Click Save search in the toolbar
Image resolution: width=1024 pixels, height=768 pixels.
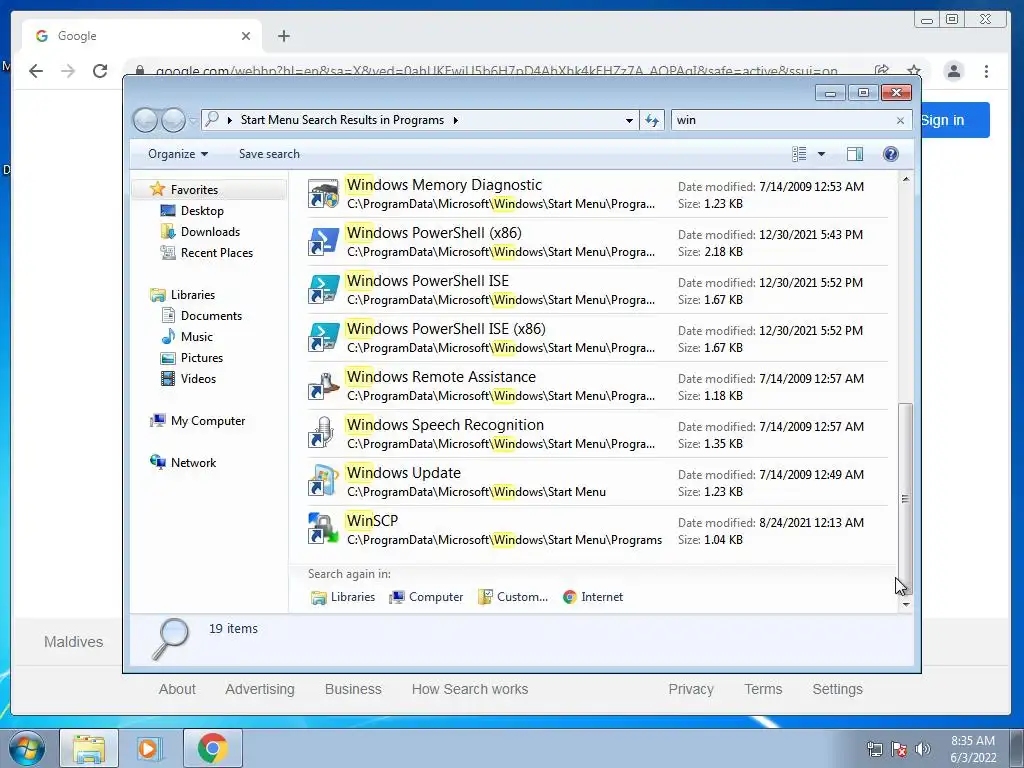(x=269, y=154)
